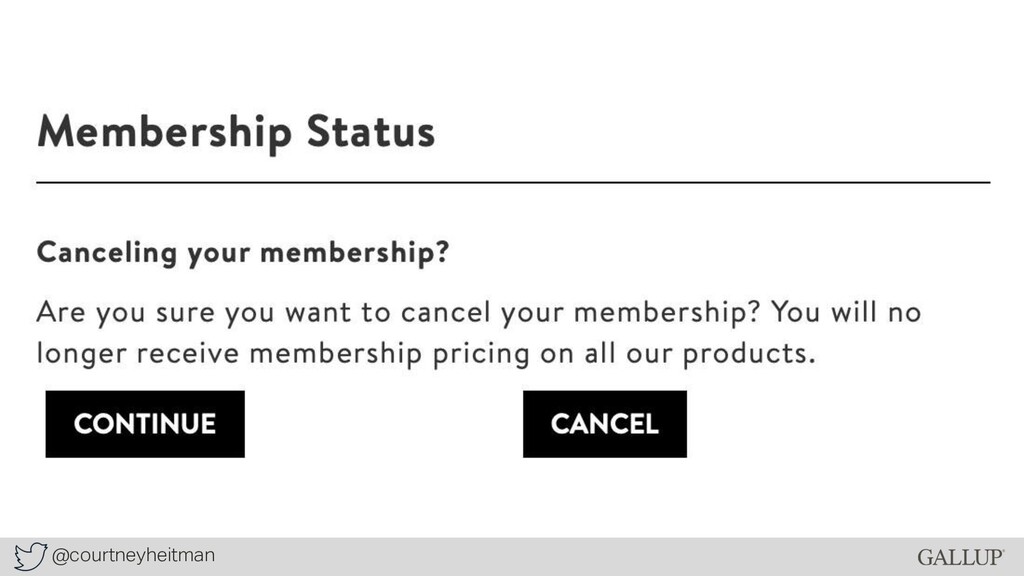Click the "Canceling your membership?" subheading

[x=243, y=253]
